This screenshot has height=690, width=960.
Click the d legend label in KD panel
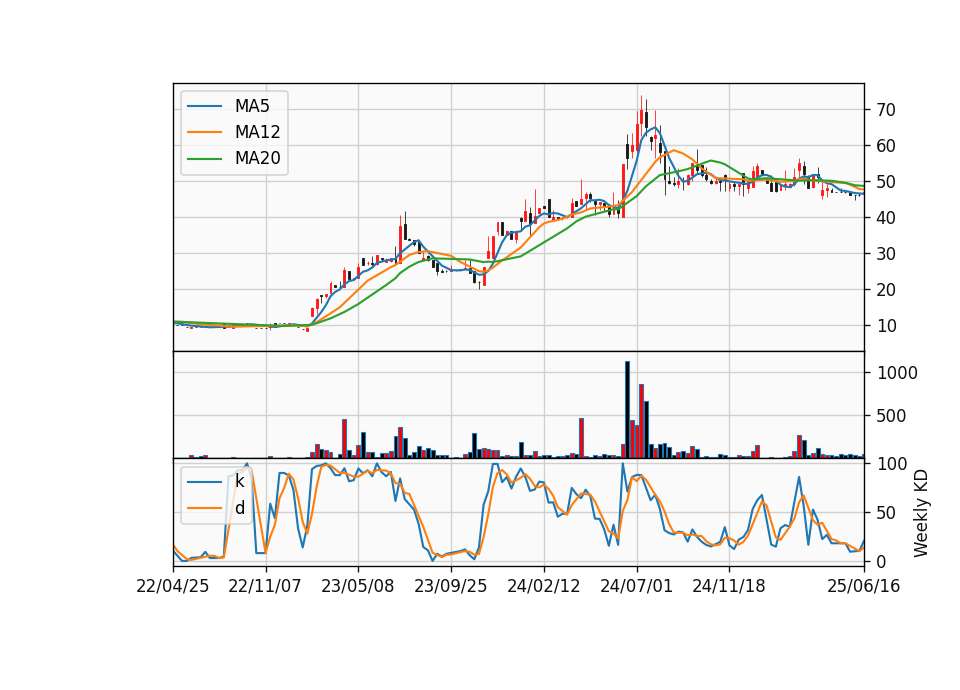239,508
